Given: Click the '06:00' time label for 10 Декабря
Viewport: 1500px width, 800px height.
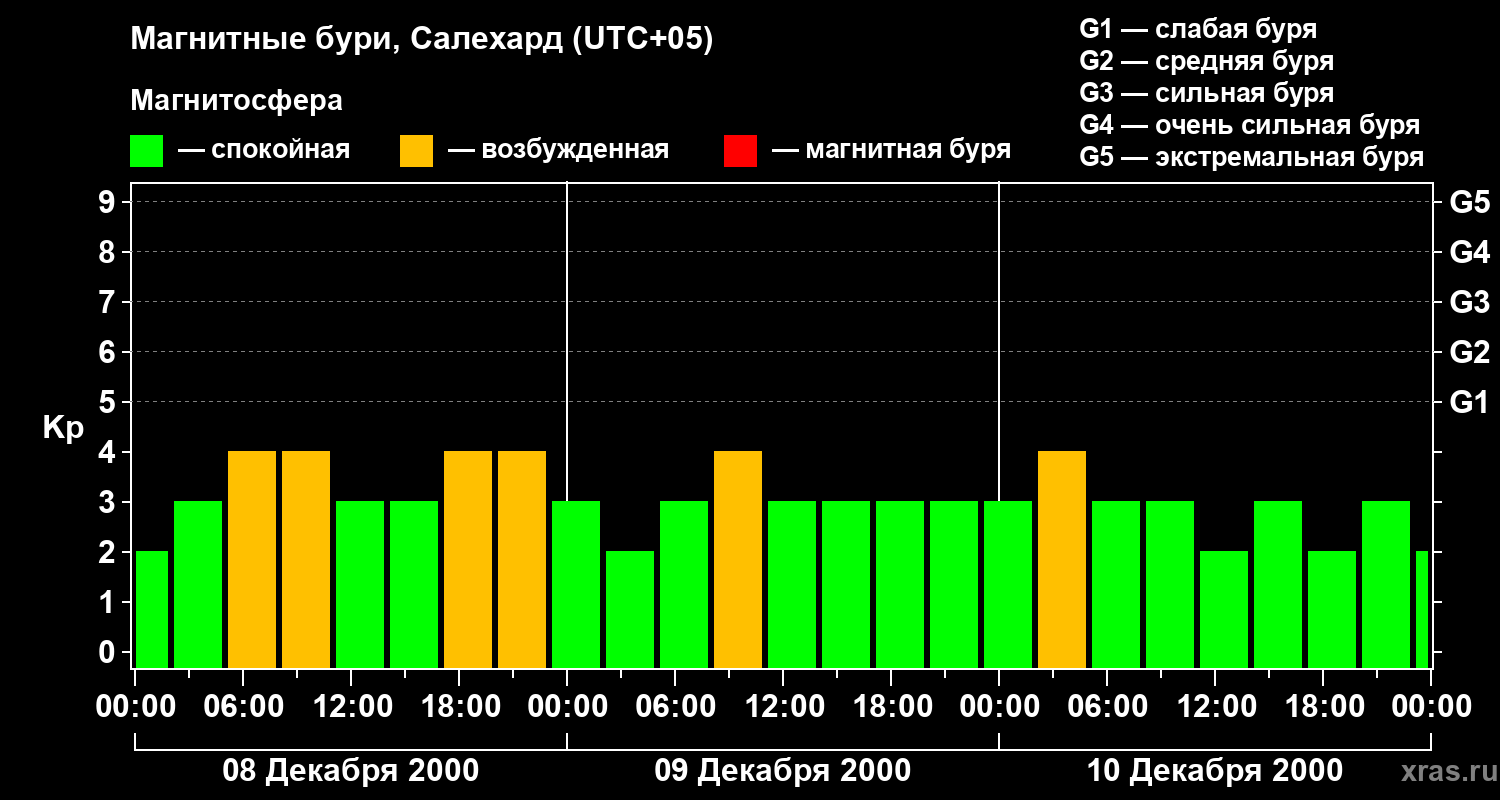Looking at the screenshot, I should (x=1106, y=707).
